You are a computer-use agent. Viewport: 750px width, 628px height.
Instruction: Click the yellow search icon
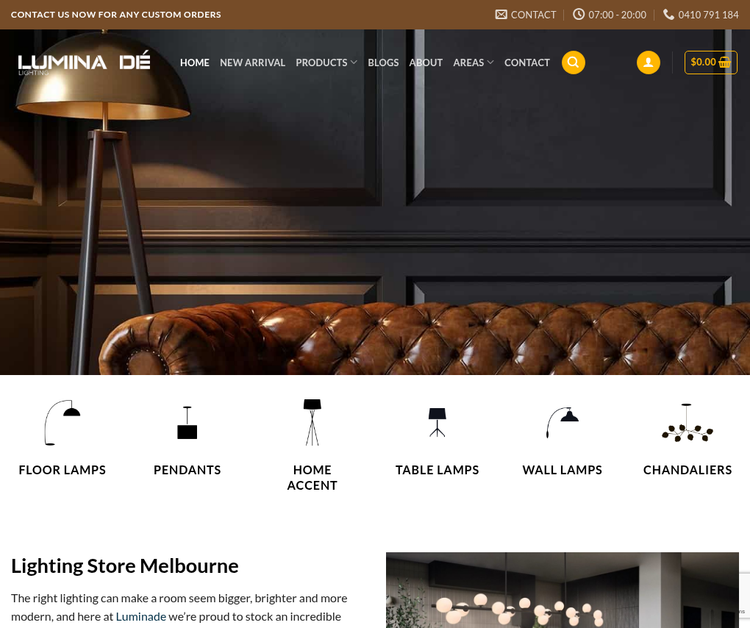(x=573, y=63)
